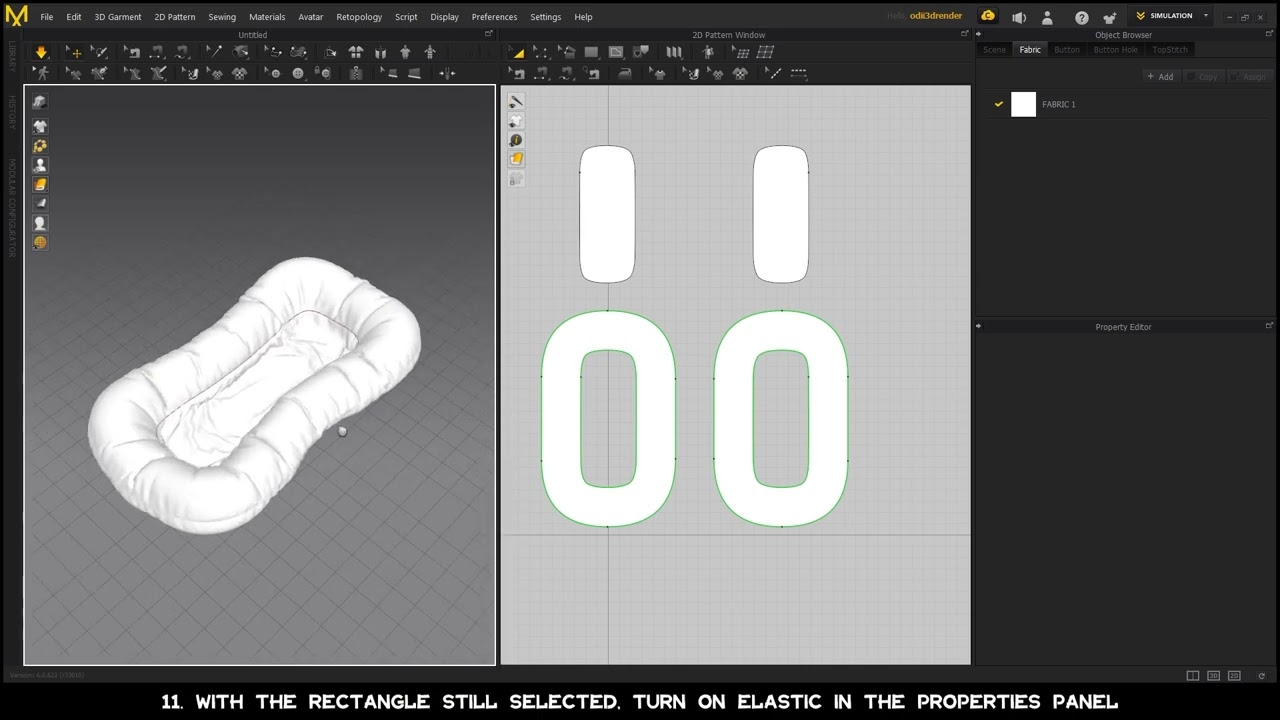
Task: Open the cloud account icon
Action: pos(988,16)
